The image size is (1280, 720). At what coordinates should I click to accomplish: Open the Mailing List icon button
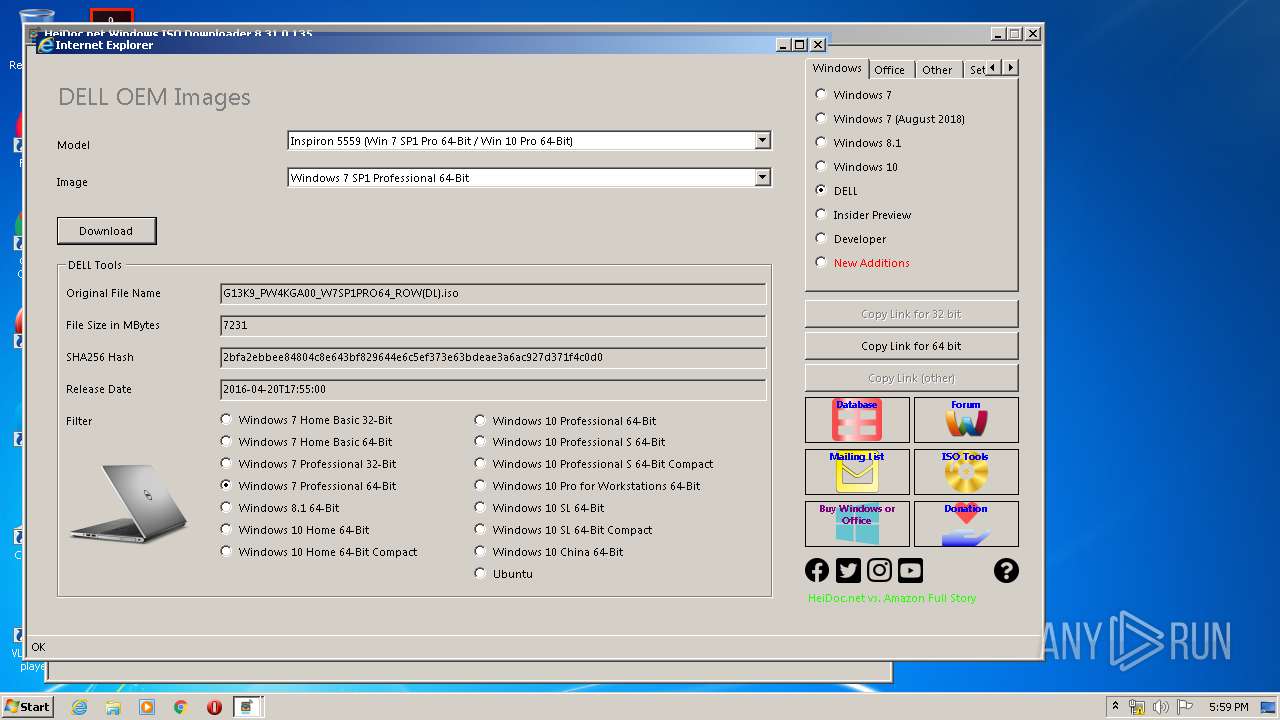point(857,472)
